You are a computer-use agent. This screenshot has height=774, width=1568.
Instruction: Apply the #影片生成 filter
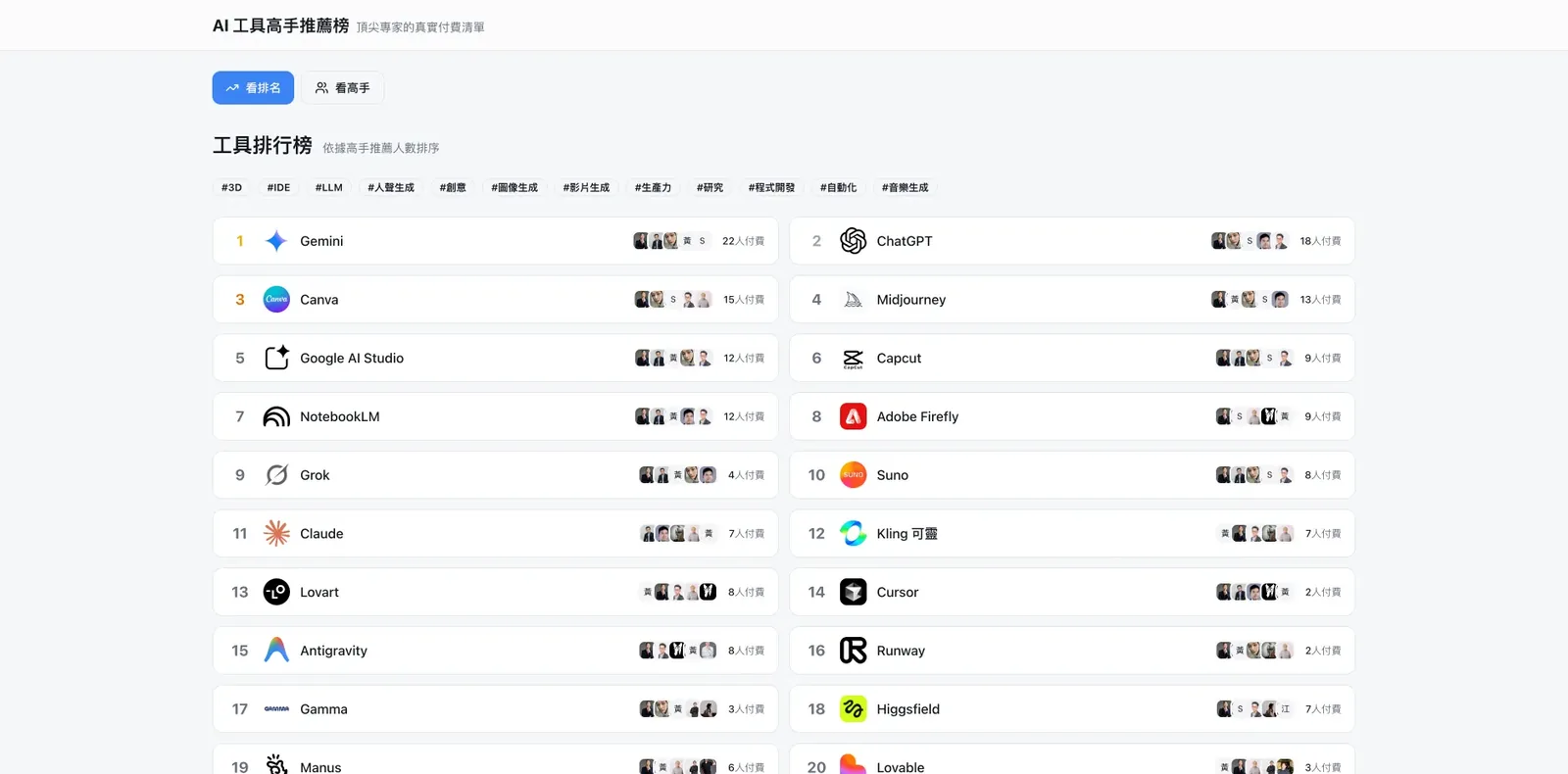coord(586,187)
